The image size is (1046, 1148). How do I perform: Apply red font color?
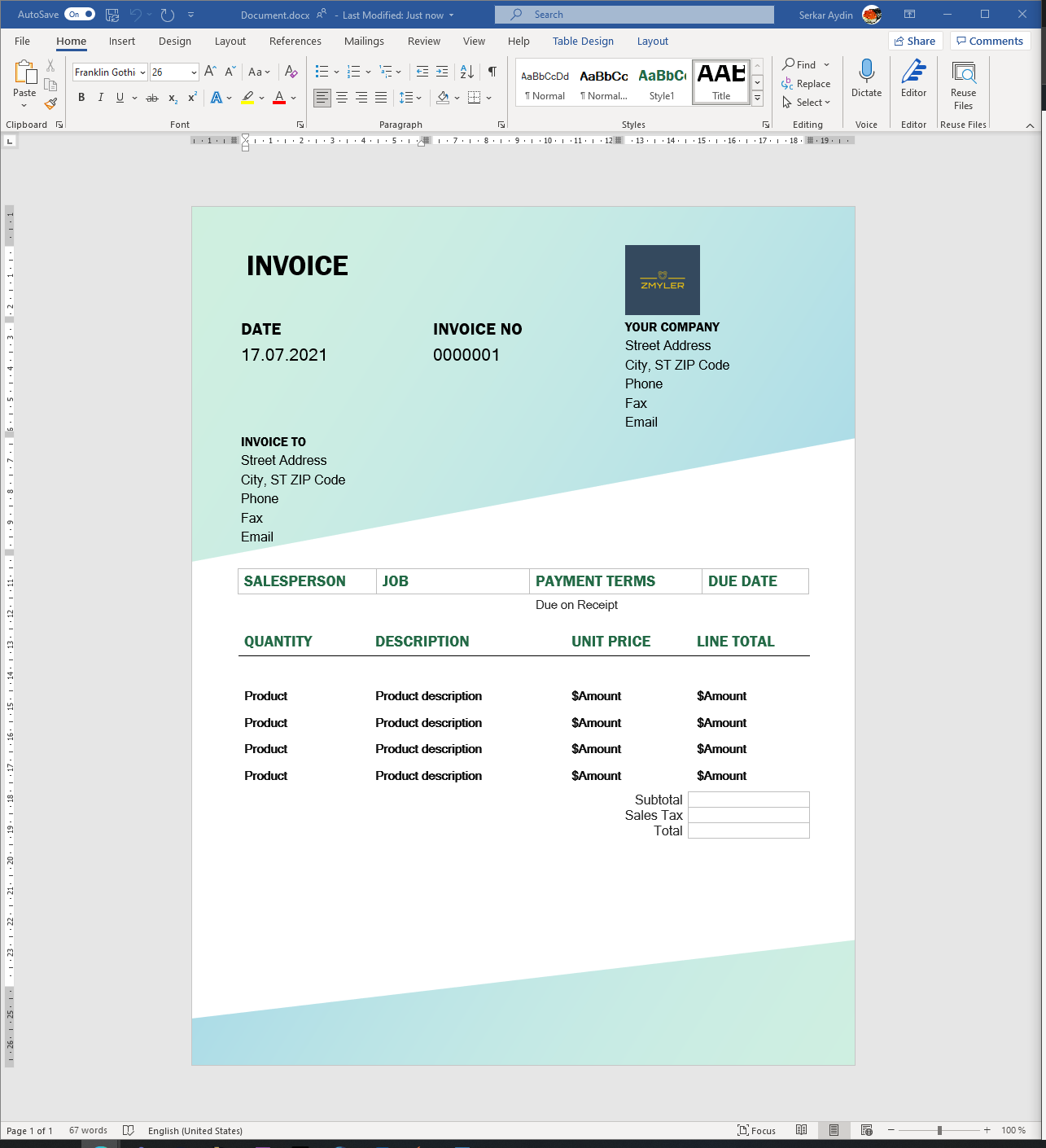(x=279, y=97)
